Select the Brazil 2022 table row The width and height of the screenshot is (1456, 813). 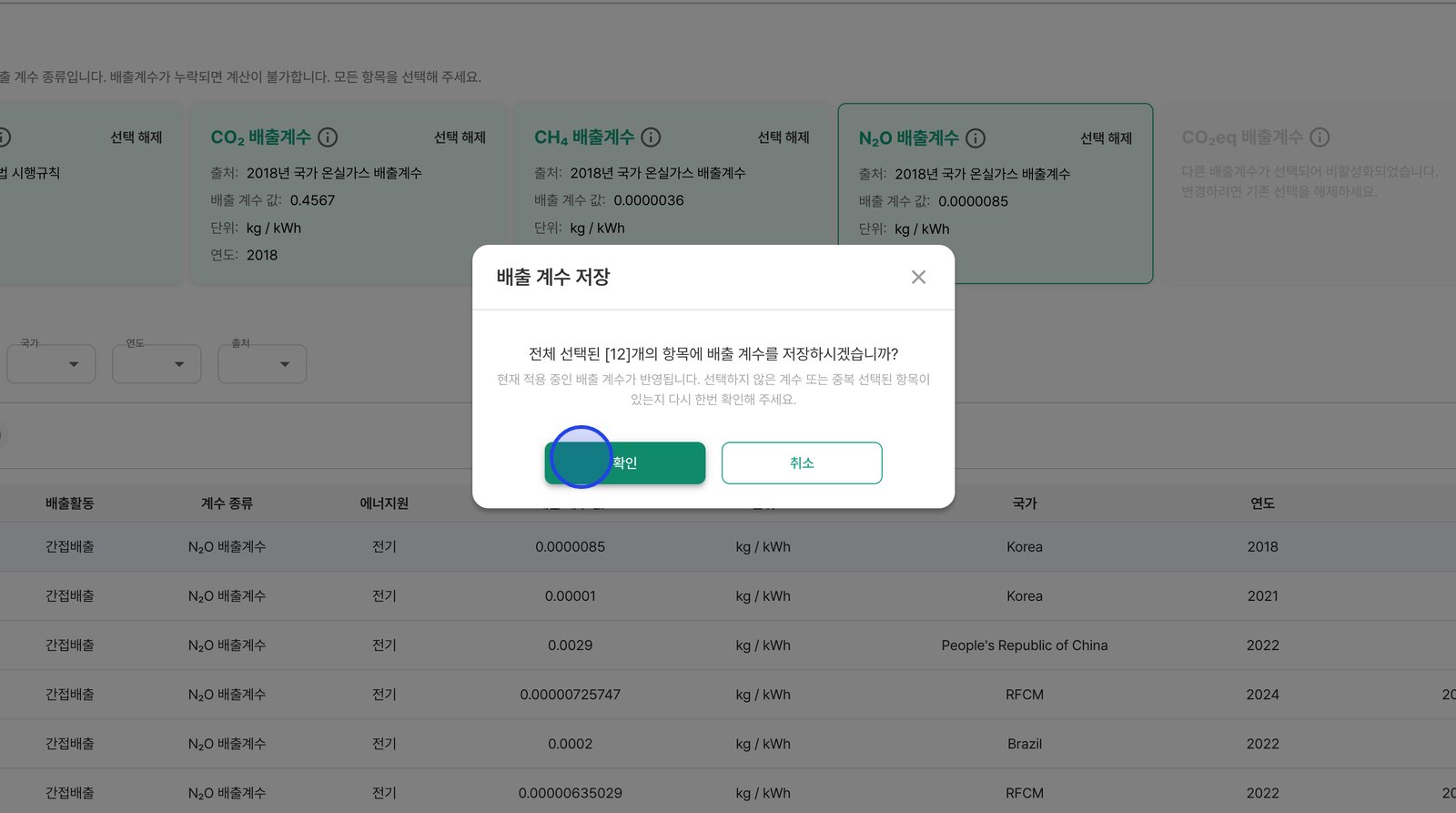click(728, 744)
